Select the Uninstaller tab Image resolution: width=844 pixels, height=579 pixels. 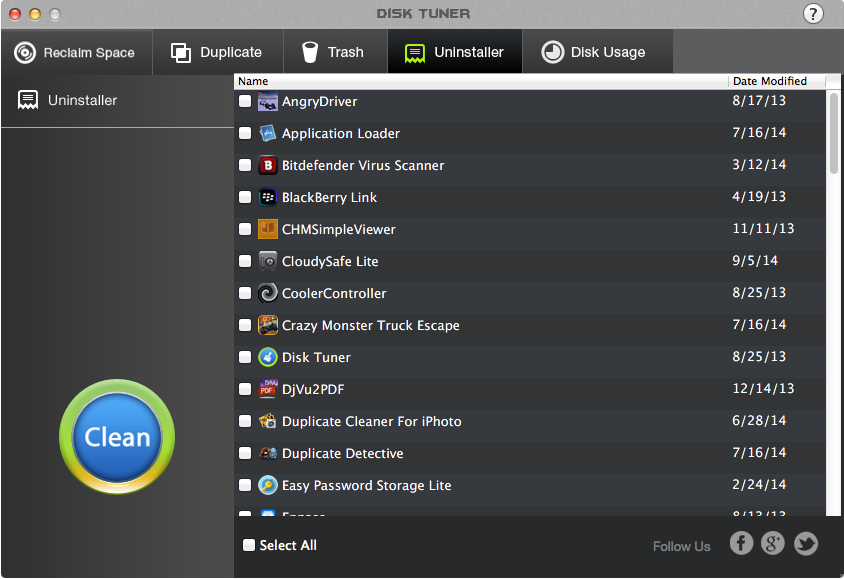(455, 52)
